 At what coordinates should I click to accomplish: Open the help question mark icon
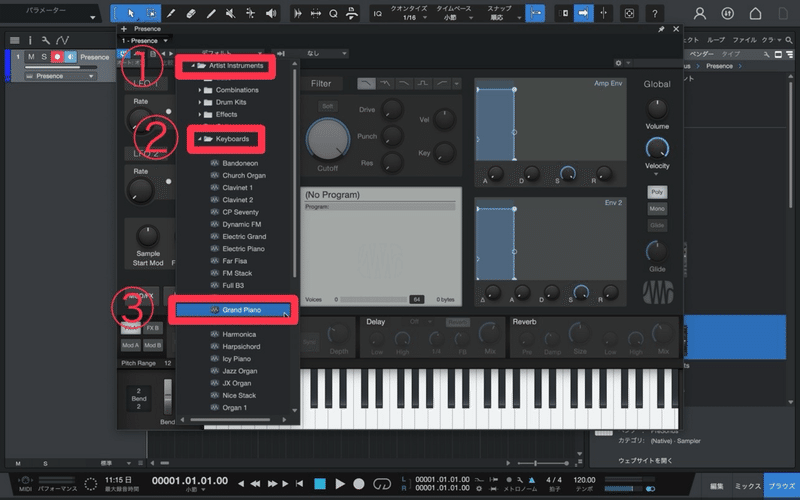tap(655, 14)
